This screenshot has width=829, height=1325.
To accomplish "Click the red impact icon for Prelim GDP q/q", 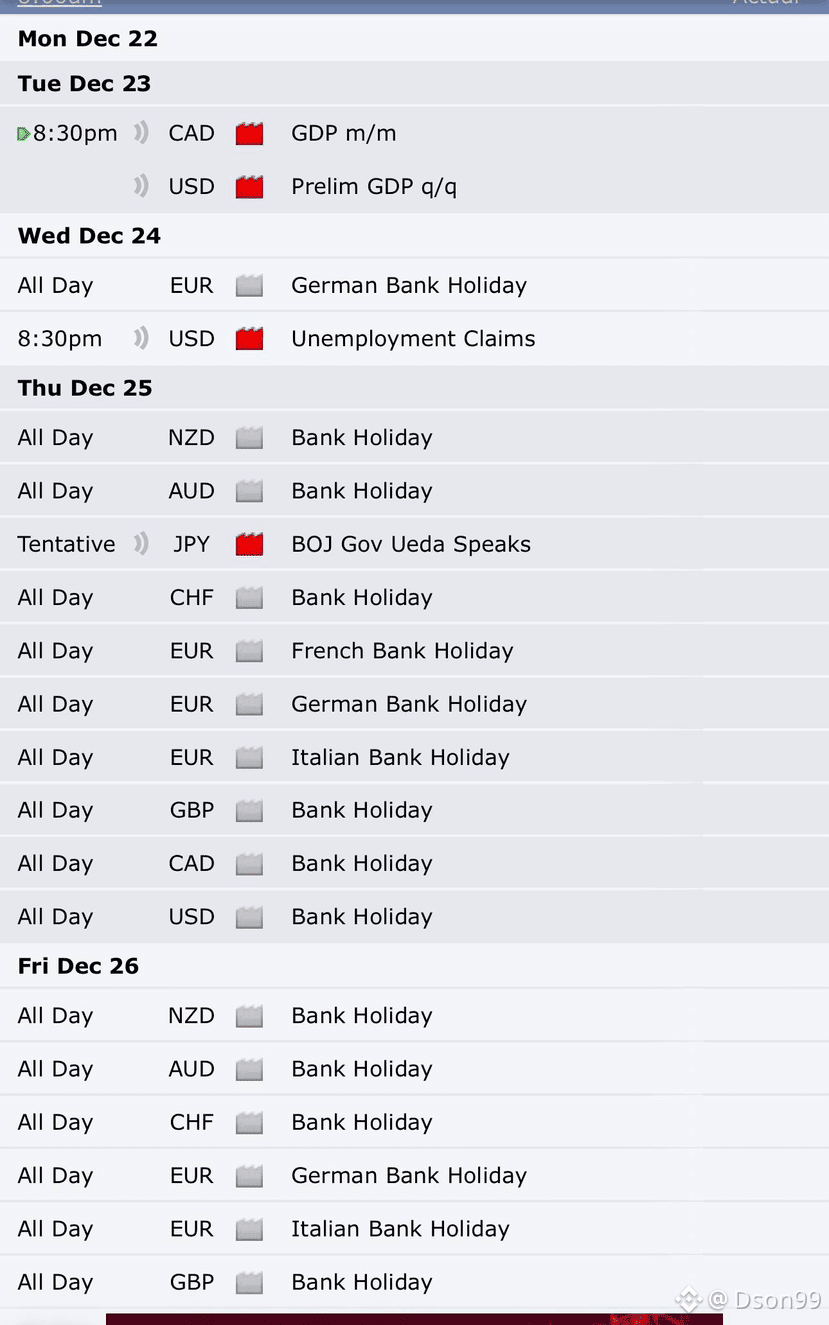I will (249, 187).
